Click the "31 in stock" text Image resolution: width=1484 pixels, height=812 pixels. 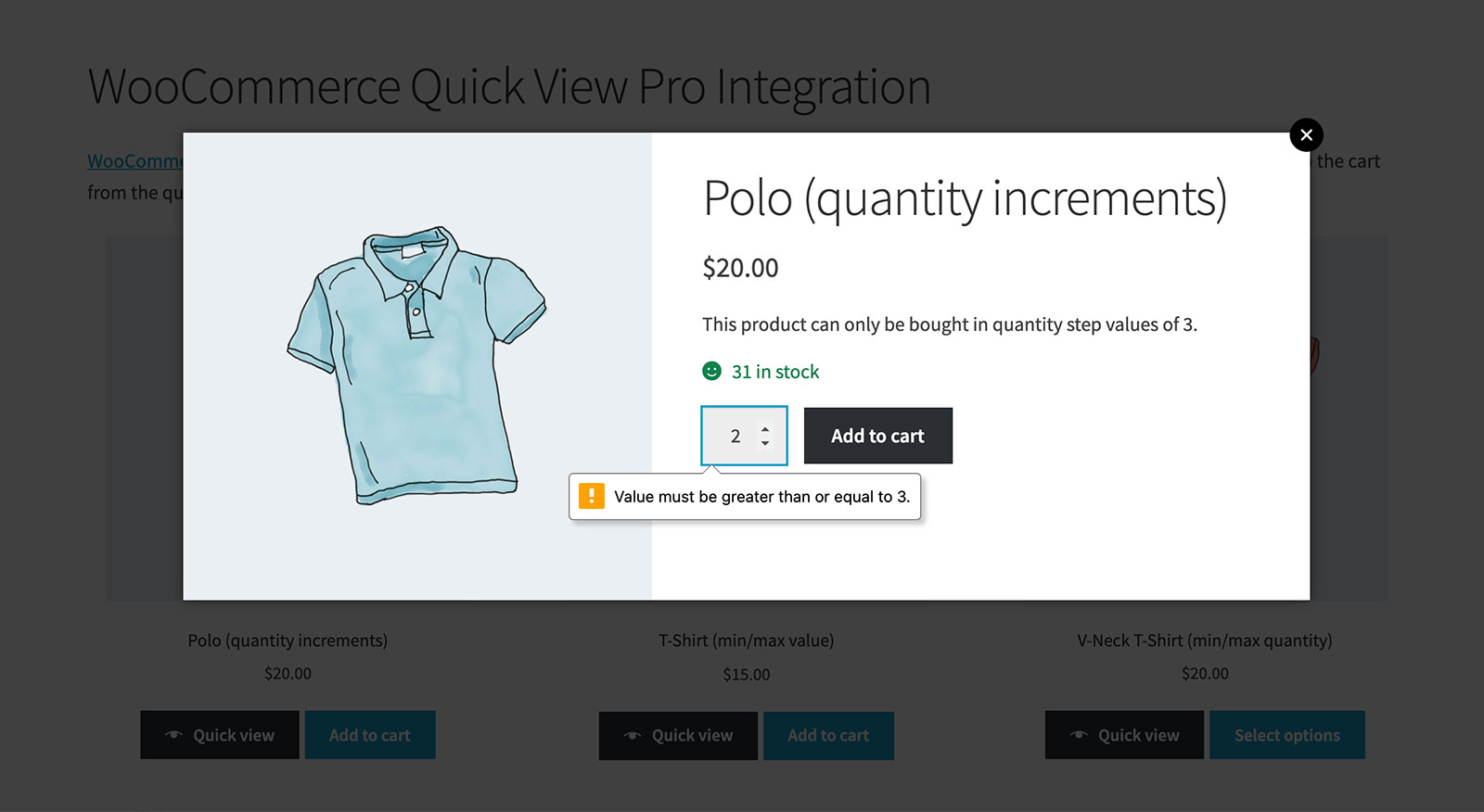pos(775,372)
